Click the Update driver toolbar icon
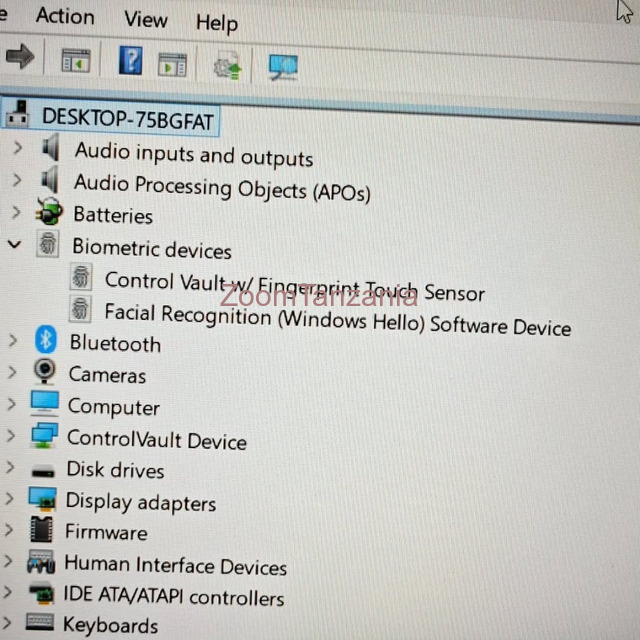This screenshot has height=640, width=640. coord(227,67)
